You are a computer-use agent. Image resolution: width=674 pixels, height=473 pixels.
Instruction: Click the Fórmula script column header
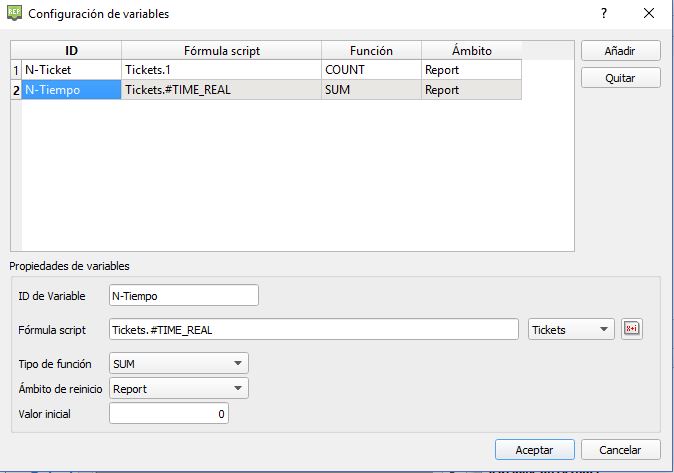tap(221, 50)
